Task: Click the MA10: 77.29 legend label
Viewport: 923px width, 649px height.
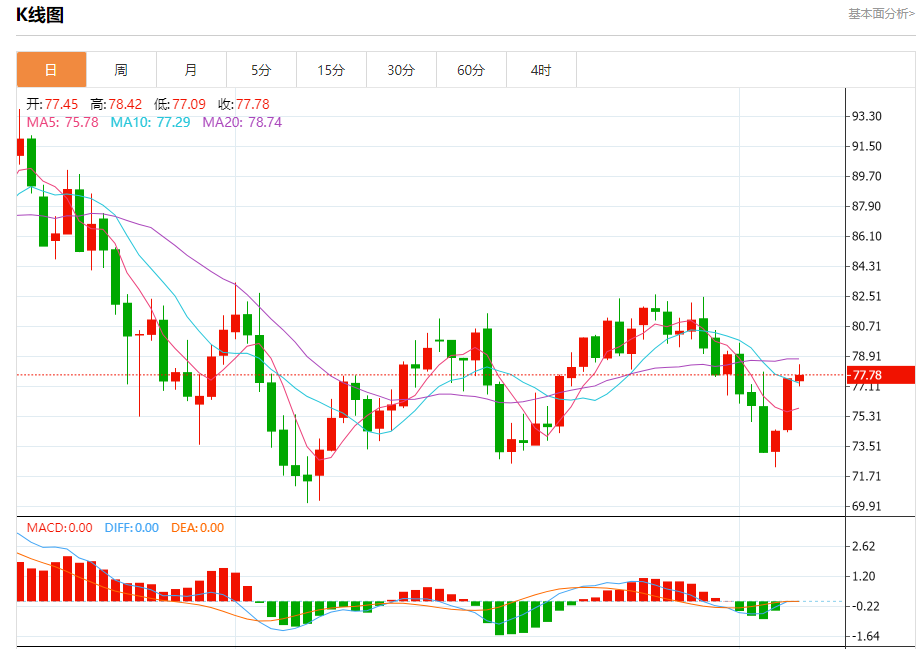Action: coord(151,122)
